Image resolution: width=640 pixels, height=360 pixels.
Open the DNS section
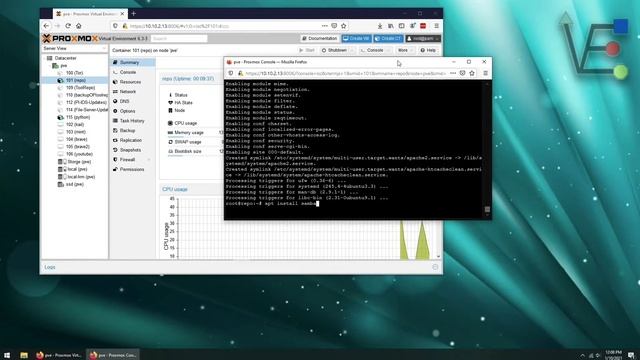click(132, 101)
